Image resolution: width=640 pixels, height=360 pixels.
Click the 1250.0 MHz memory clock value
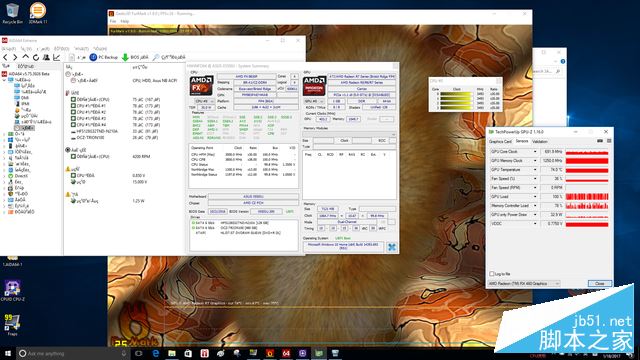tap(552, 161)
